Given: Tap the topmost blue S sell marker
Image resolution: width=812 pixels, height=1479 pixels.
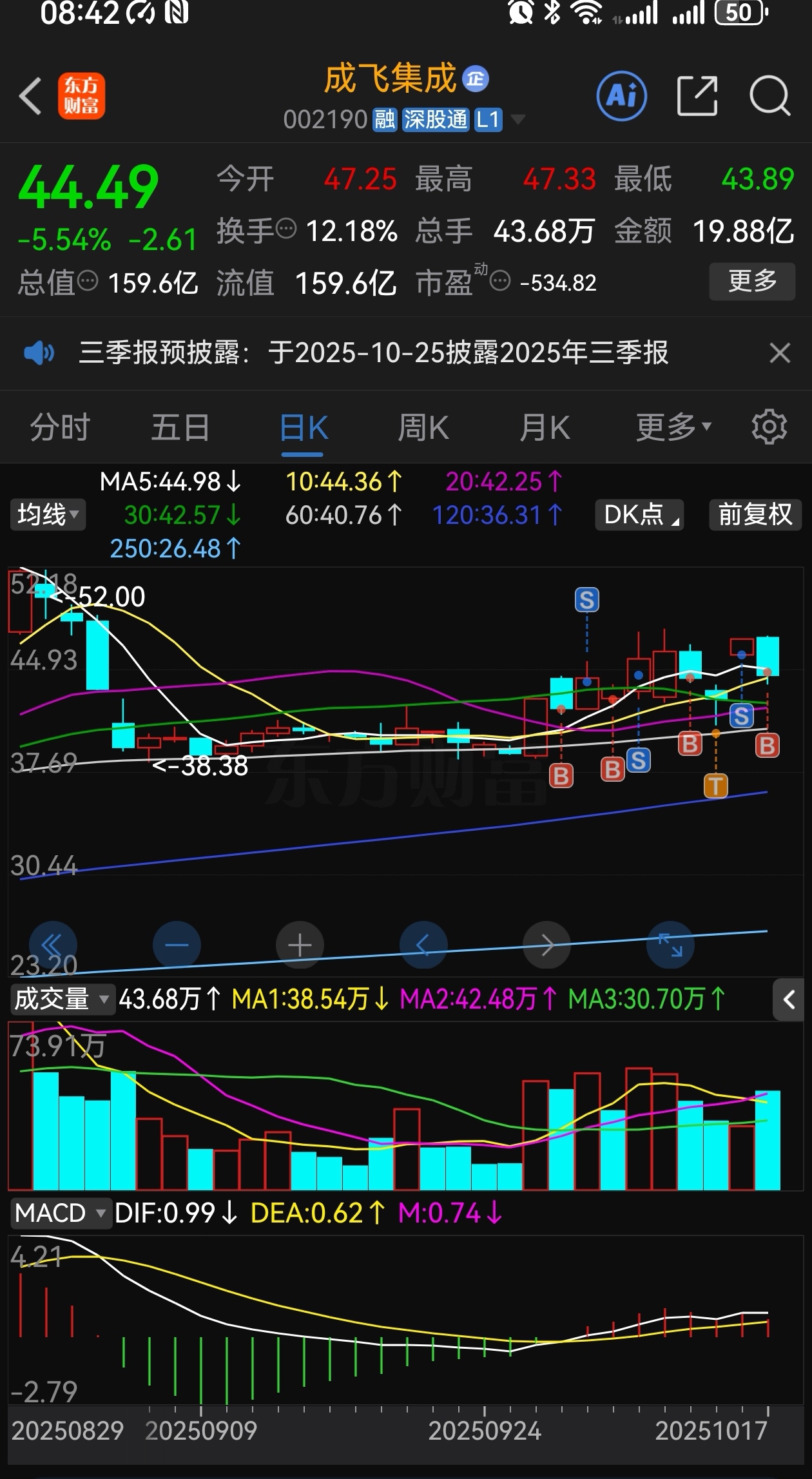Looking at the screenshot, I should pyautogui.click(x=587, y=600).
